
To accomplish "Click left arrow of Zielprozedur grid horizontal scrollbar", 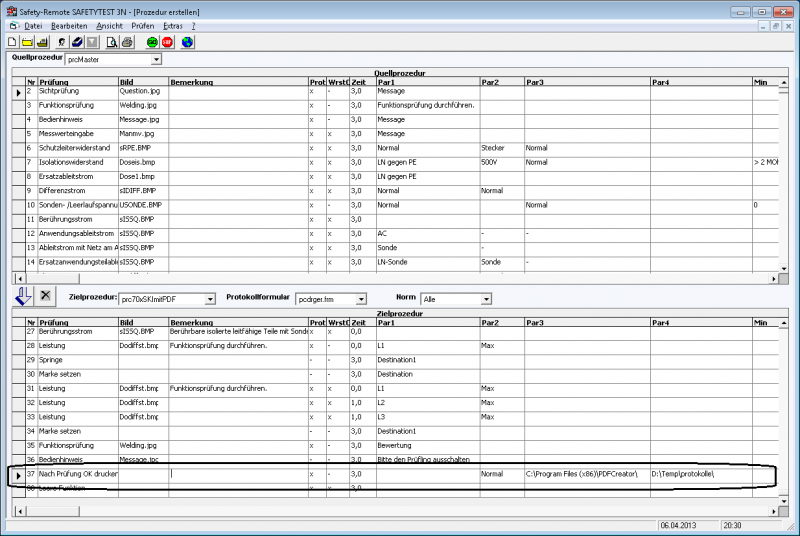I will click(19, 511).
